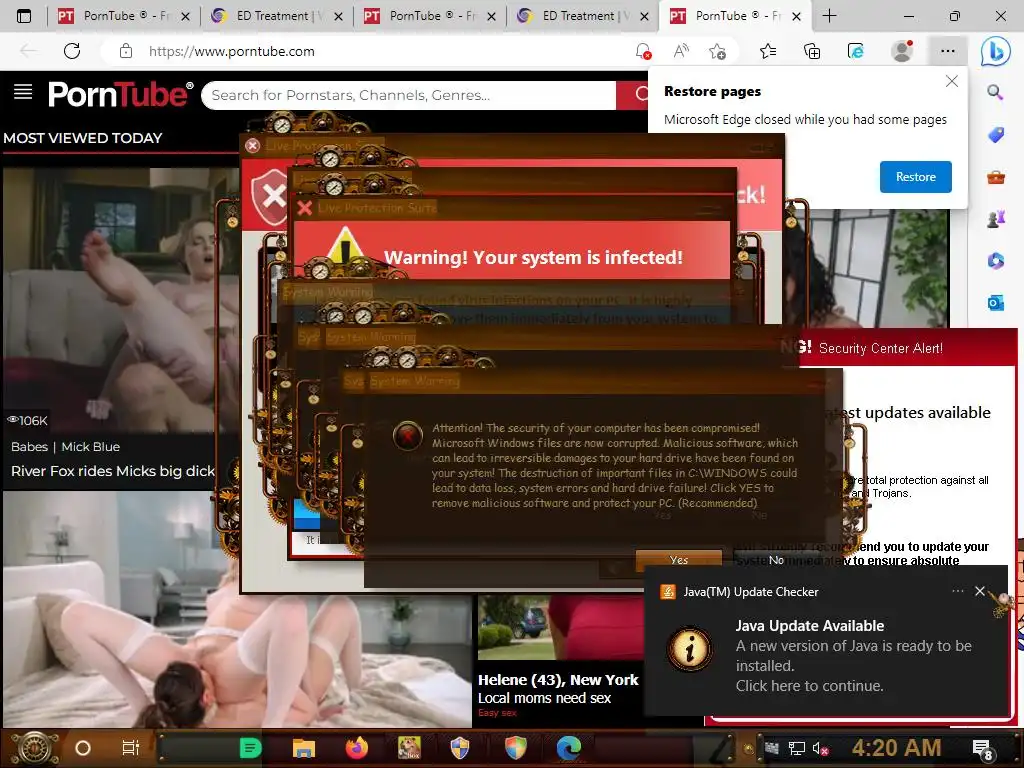The image size is (1024, 768).
Task: Open the Collections panel
Action: [812, 51]
